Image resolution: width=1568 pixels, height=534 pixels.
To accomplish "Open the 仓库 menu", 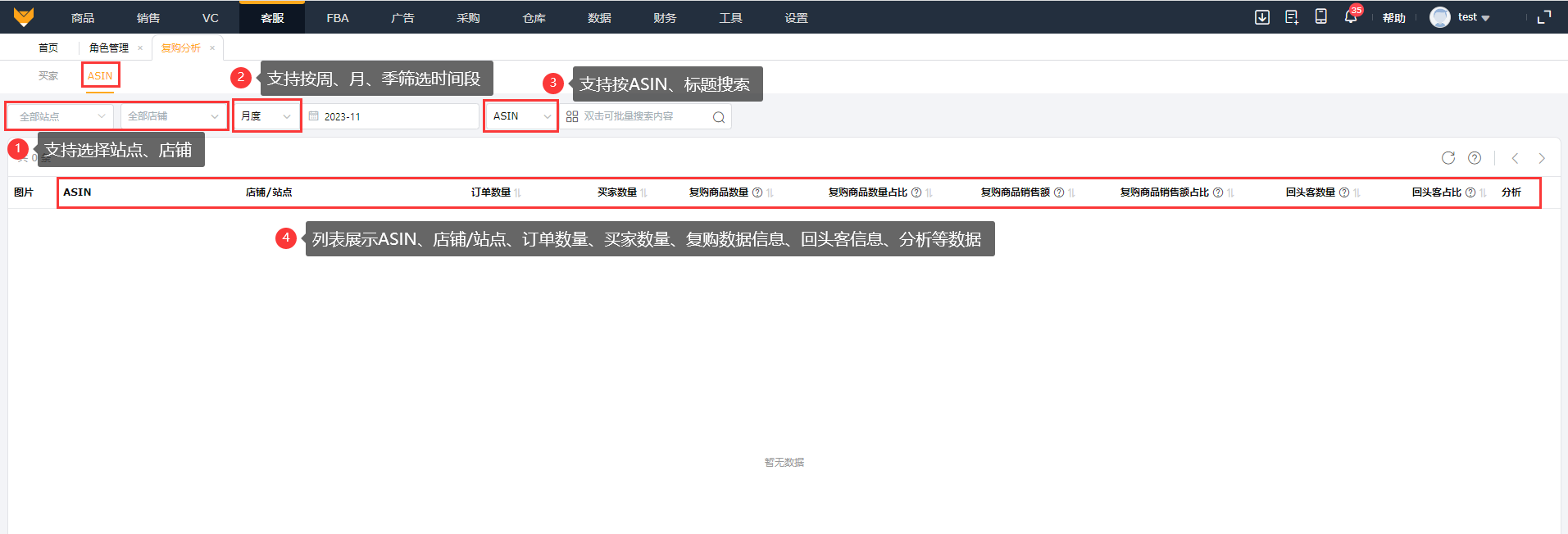I will [x=534, y=17].
